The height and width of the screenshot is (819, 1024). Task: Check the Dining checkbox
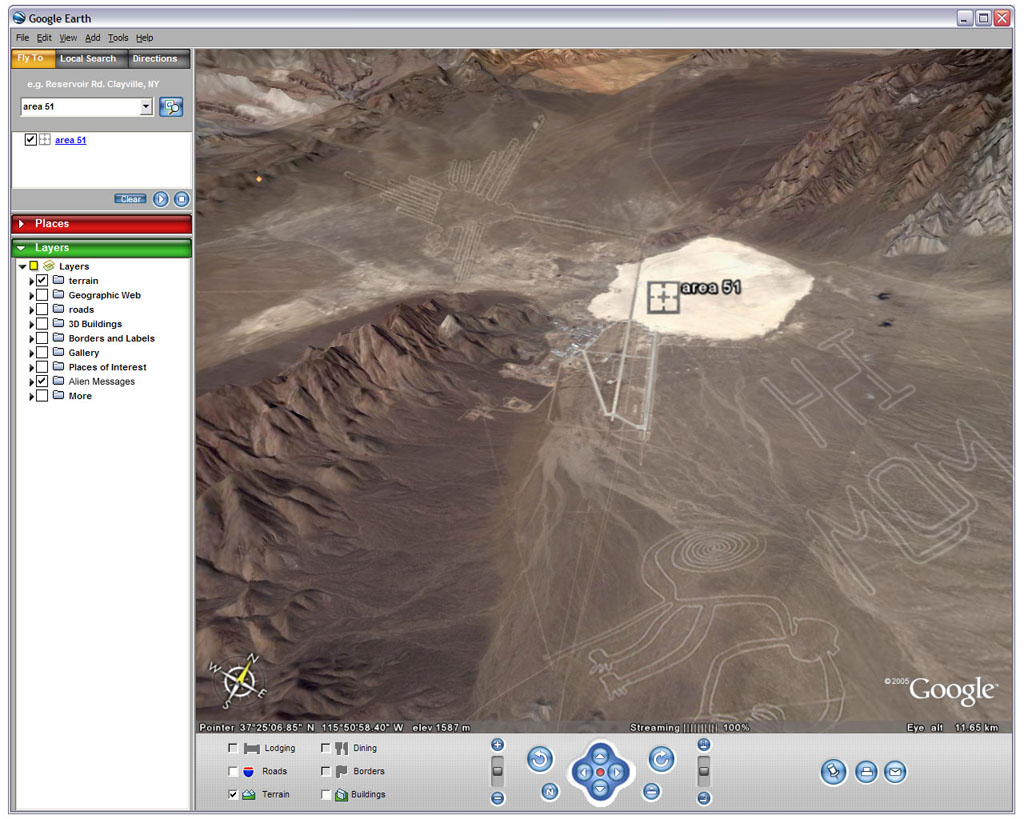tap(325, 748)
